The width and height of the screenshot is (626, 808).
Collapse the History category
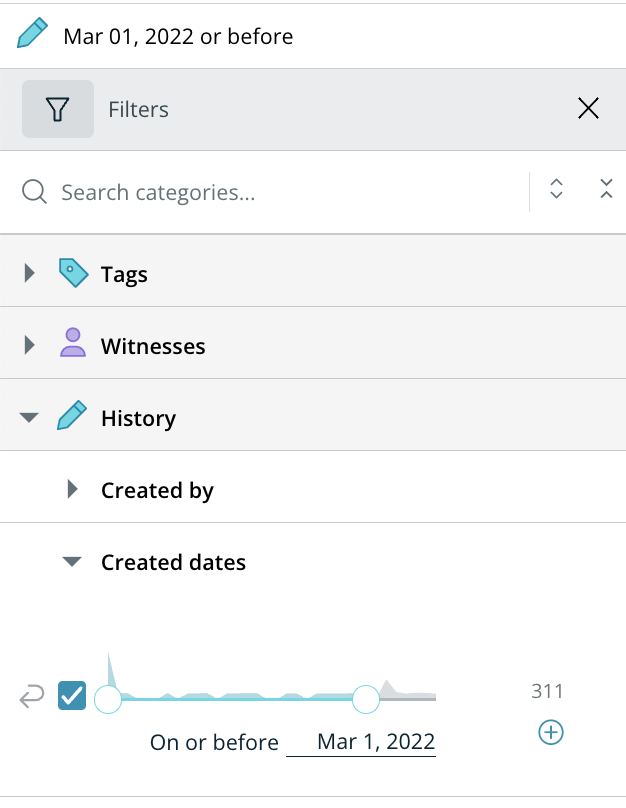click(x=29, y=417)
